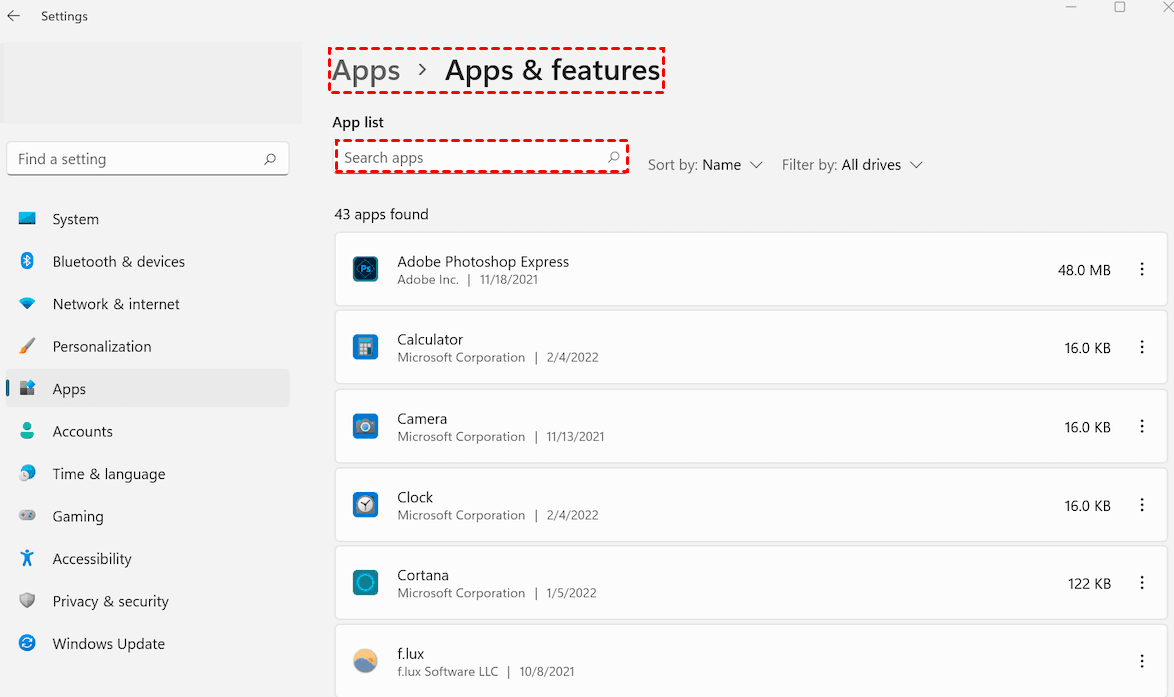Expand the Filter by All drives dropdown
The image size is (1174, 697).
852,165
